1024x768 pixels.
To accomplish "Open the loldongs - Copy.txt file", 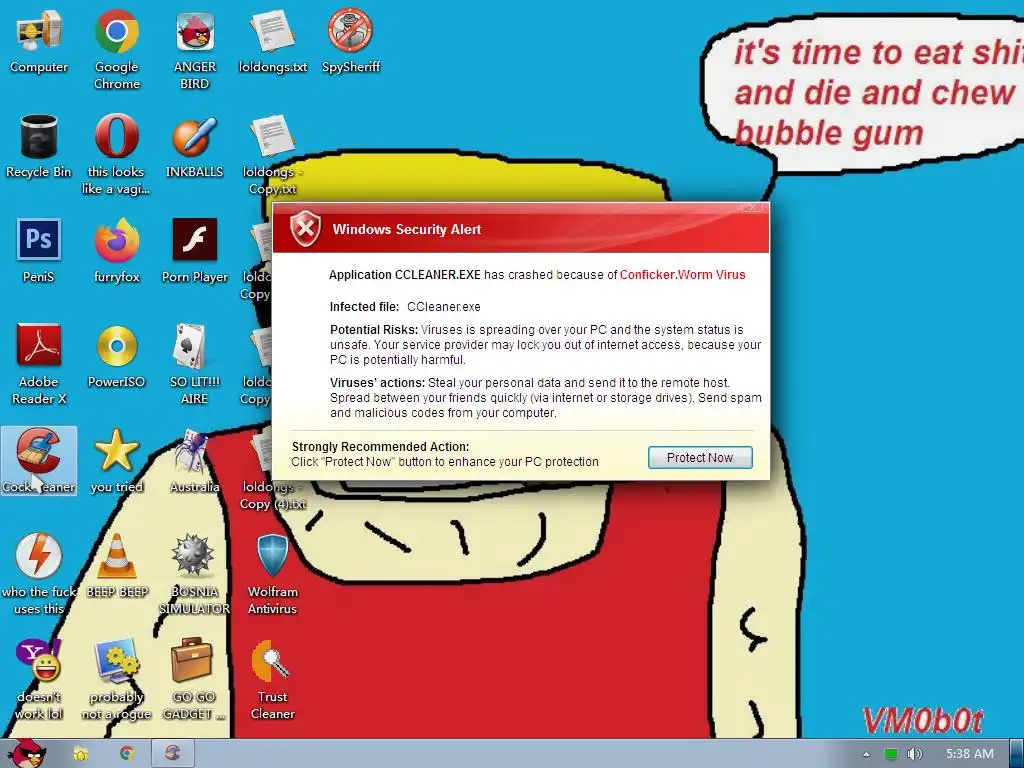I will (272, 154).
